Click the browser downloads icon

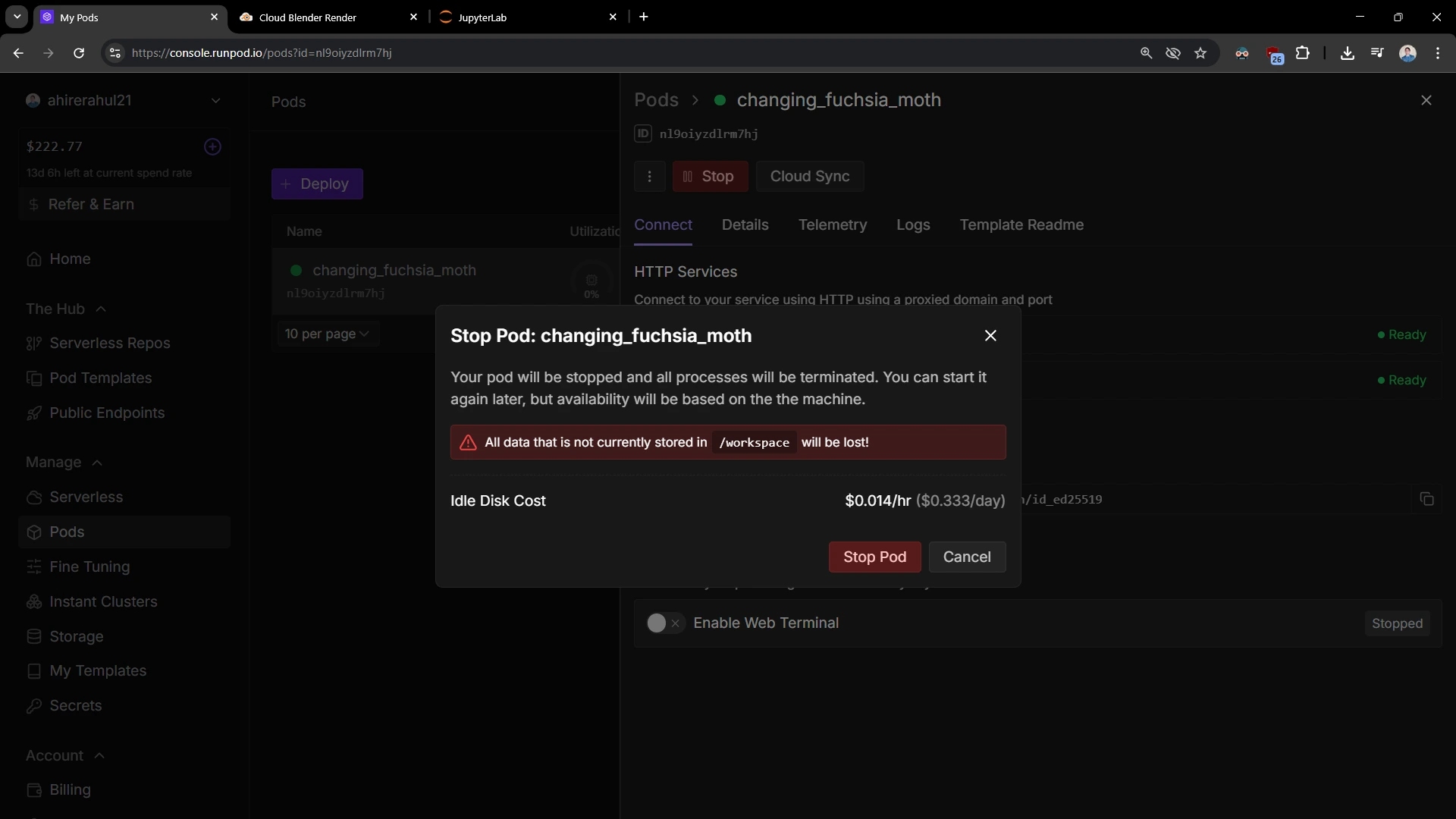1348,52
